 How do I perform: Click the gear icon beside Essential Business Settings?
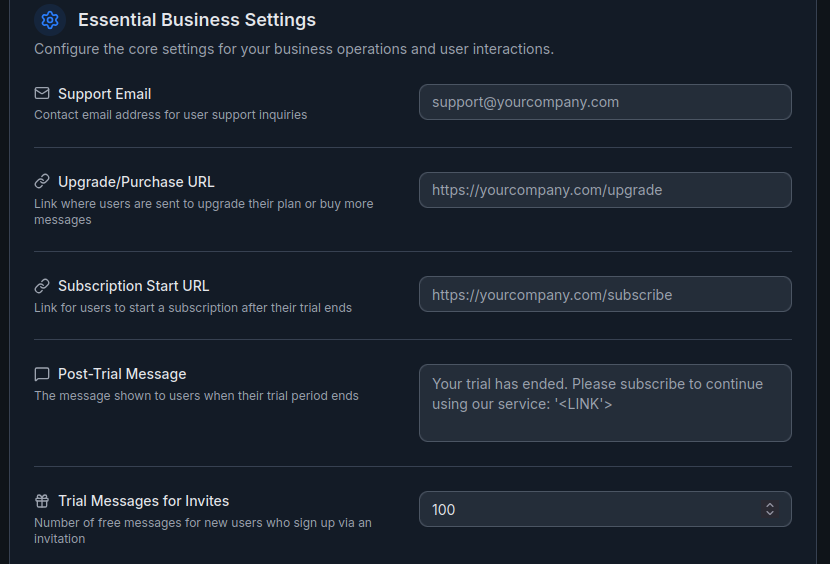[50, 20]
